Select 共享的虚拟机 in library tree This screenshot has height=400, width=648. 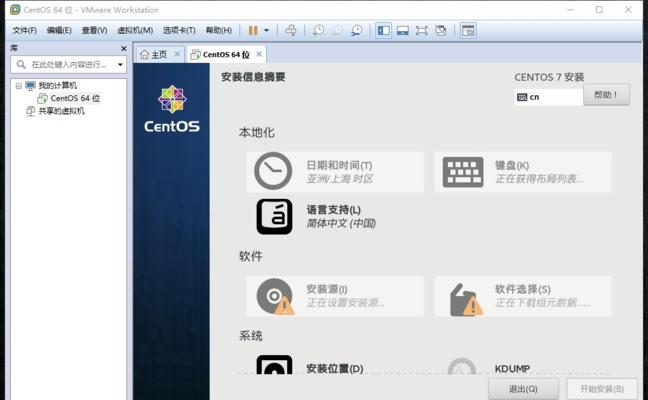click(61, 111)
